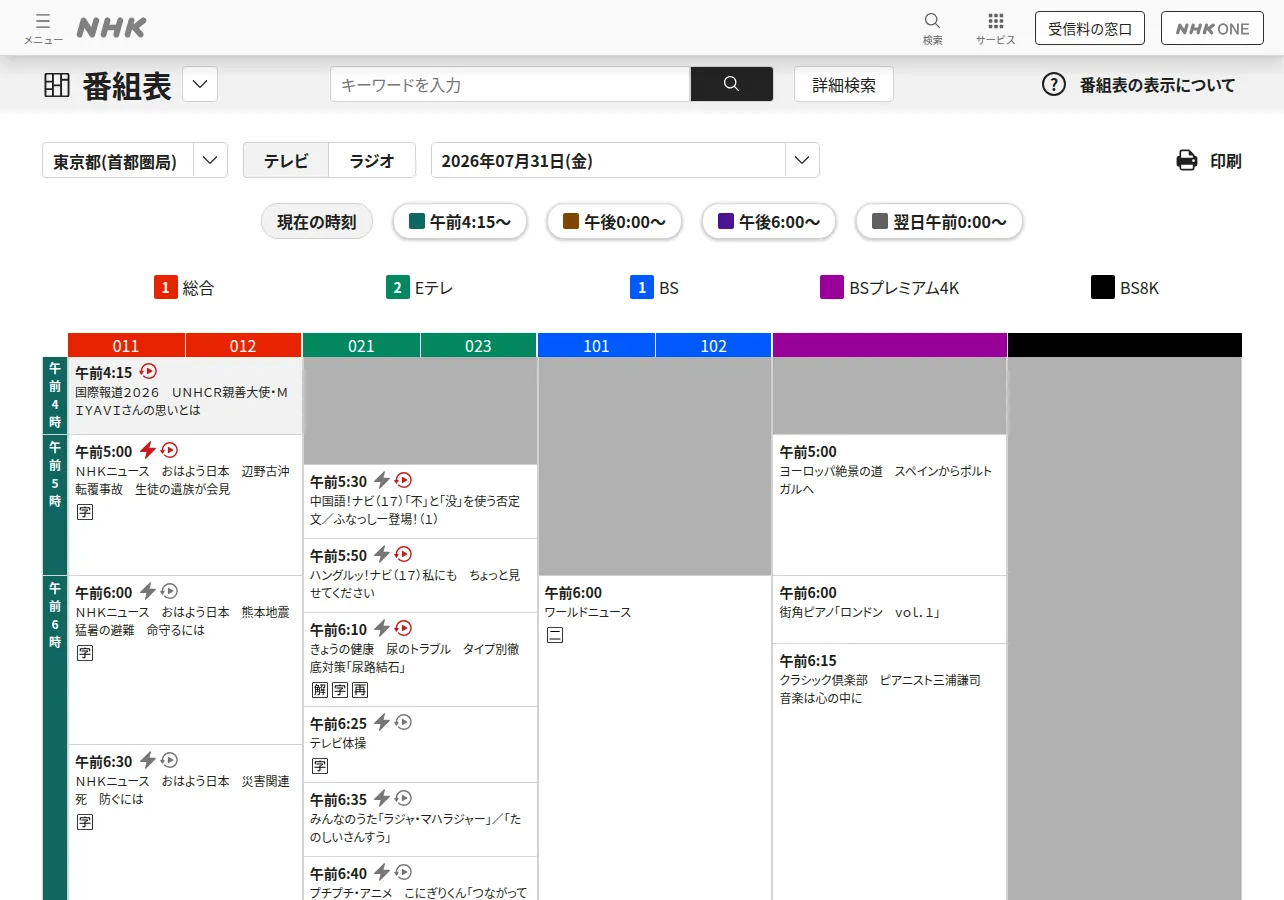This screenshot has width=1284, height=900.
Task: Open the 2026年07月31日(金) date dropdown
Action: pos(625,160)
